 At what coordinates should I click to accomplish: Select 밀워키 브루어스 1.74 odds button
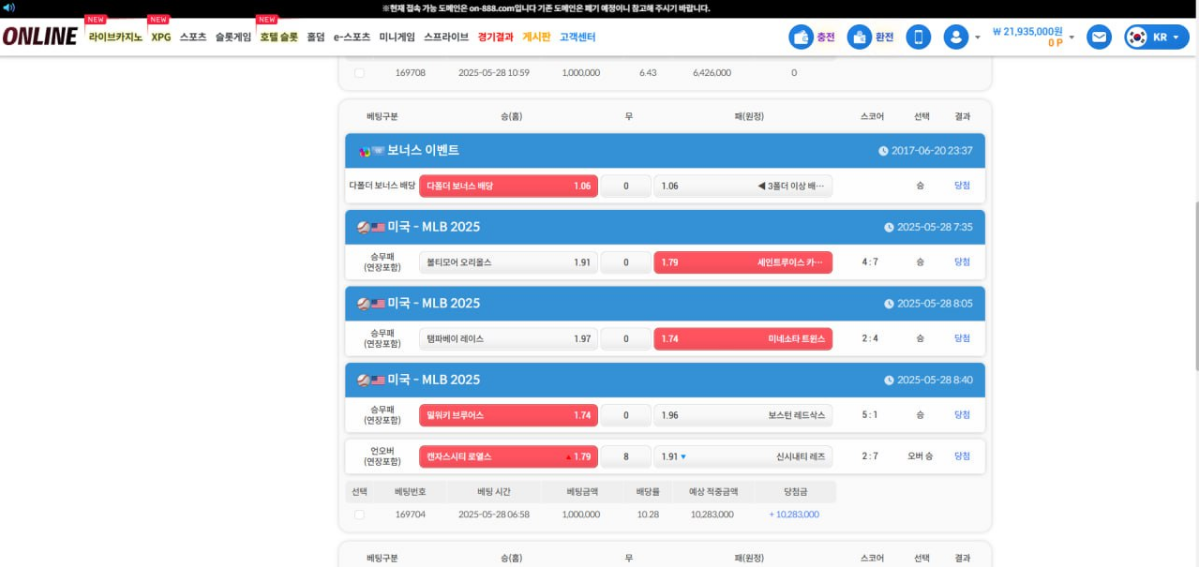tap(508, 415)
